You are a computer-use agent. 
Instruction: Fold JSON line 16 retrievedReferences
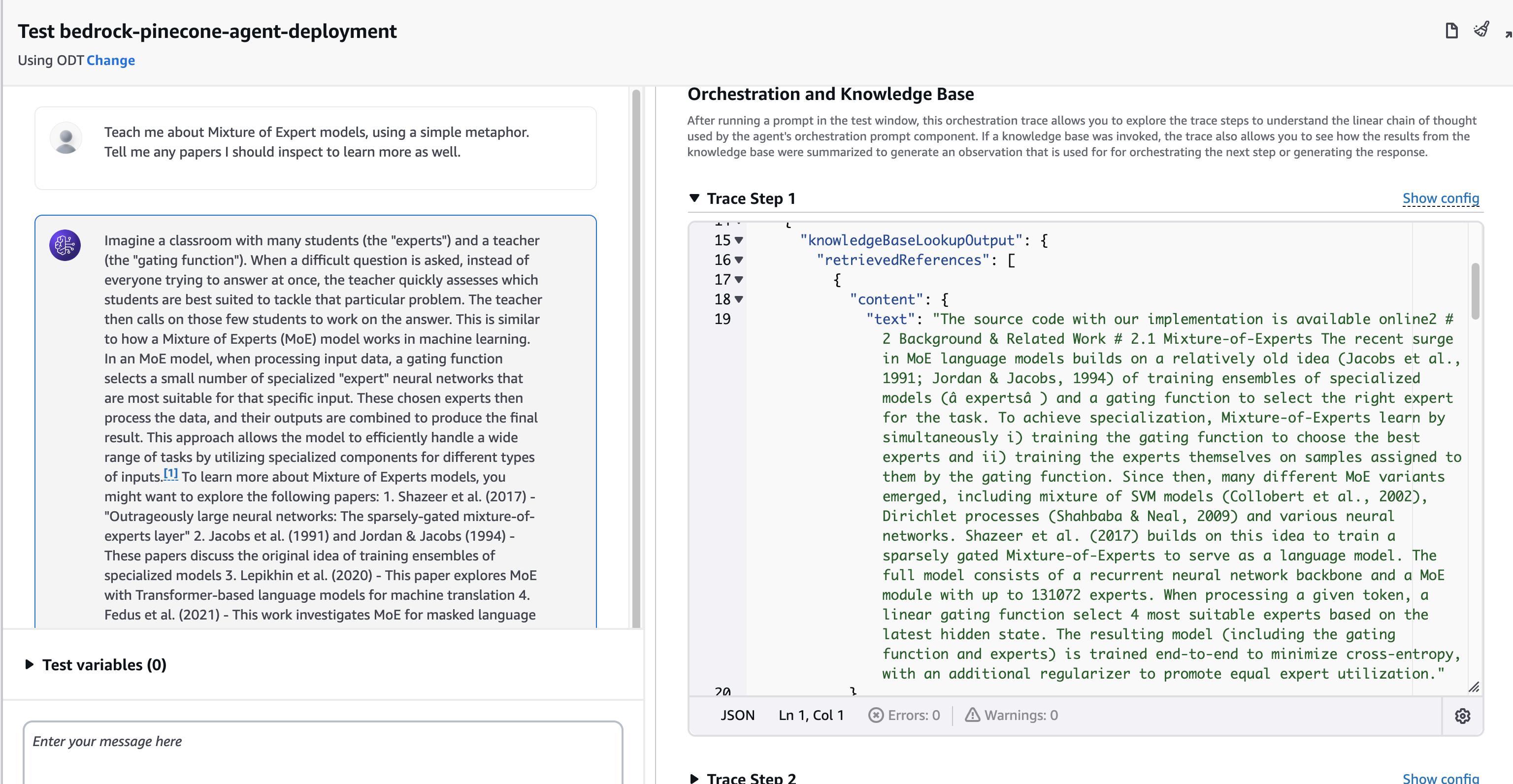point(739,260)
